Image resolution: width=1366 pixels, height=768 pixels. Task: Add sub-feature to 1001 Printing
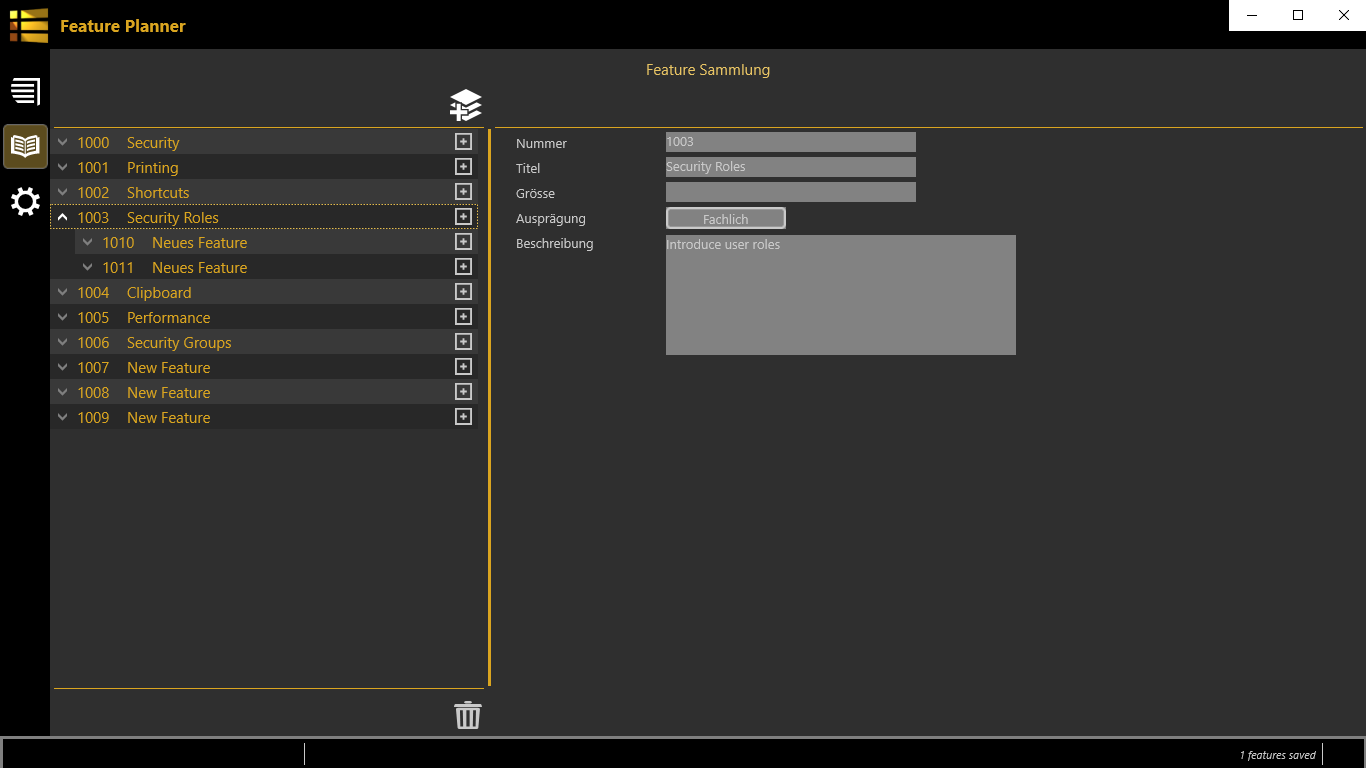(x=463, y=167)
